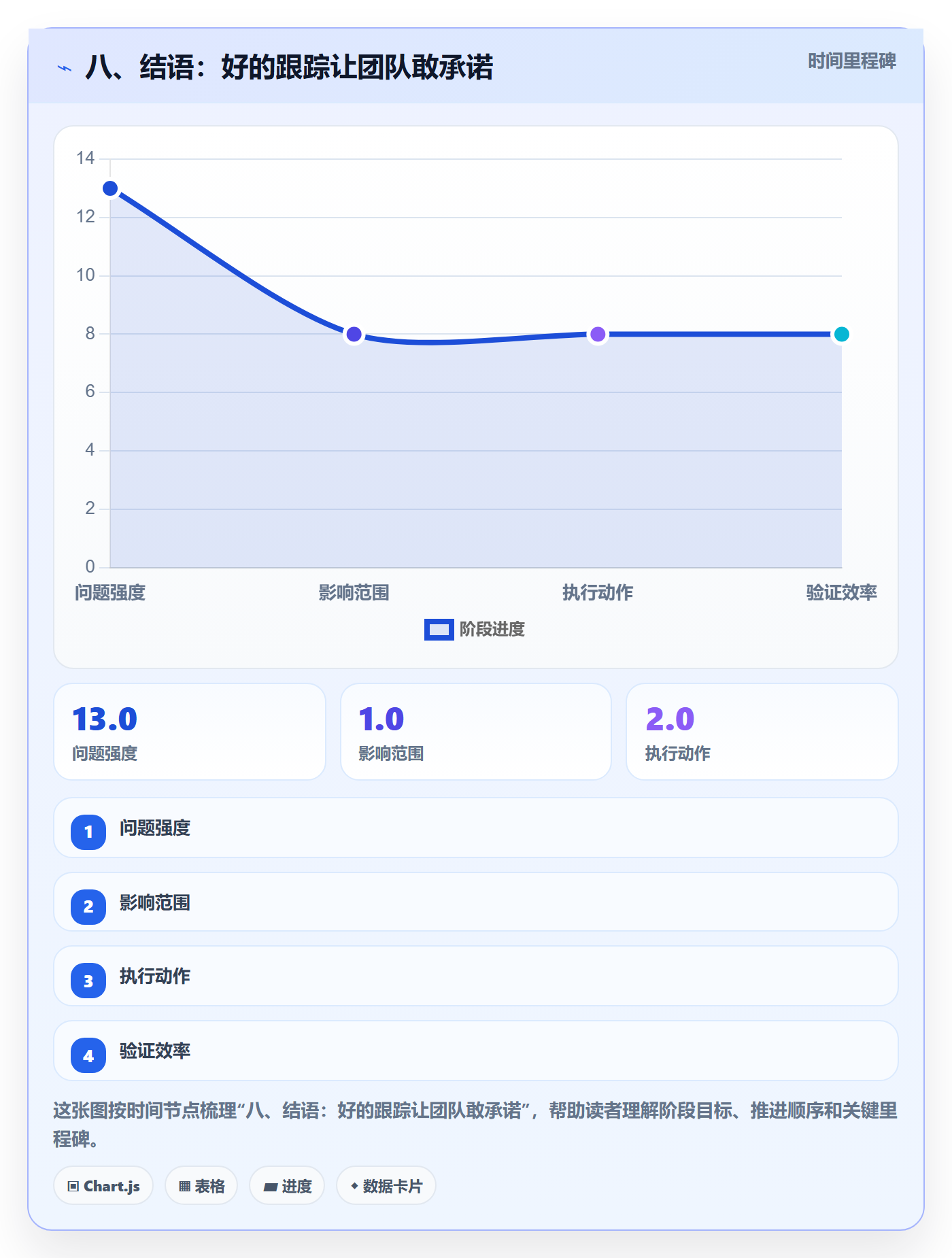Image resolution: width=952 pixels, height=1258 pixels.
Task: Click the number 1 badge in the list
Action: 88,832
